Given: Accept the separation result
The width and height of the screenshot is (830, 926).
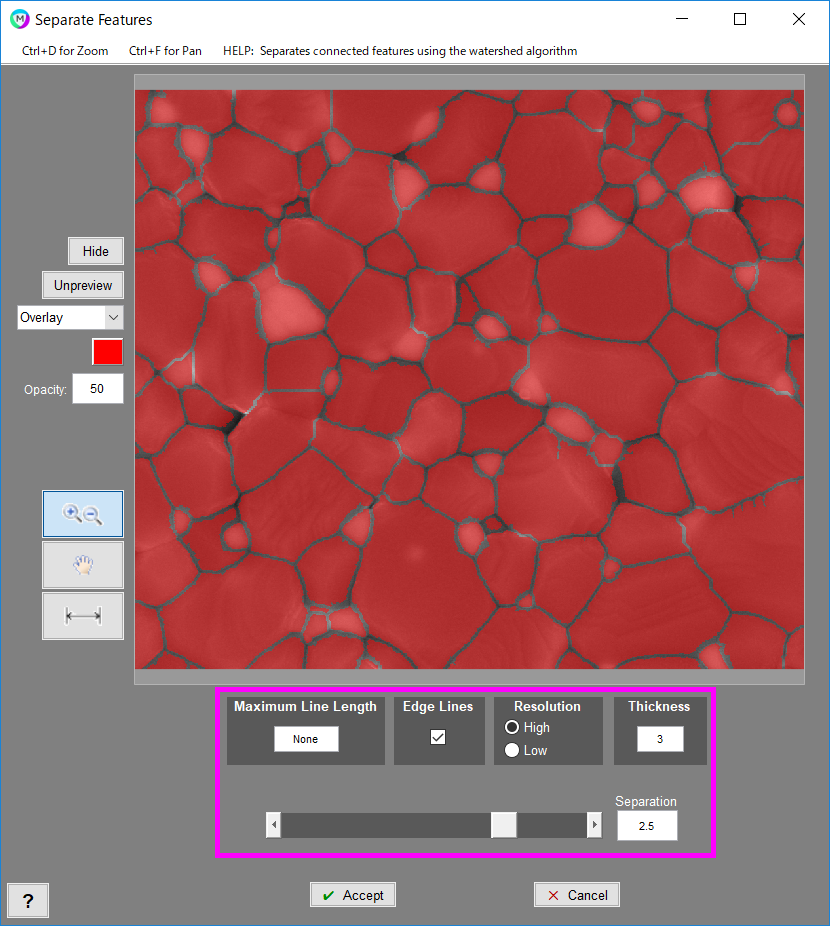Looking at the screenshot, I should click(353, 895).
